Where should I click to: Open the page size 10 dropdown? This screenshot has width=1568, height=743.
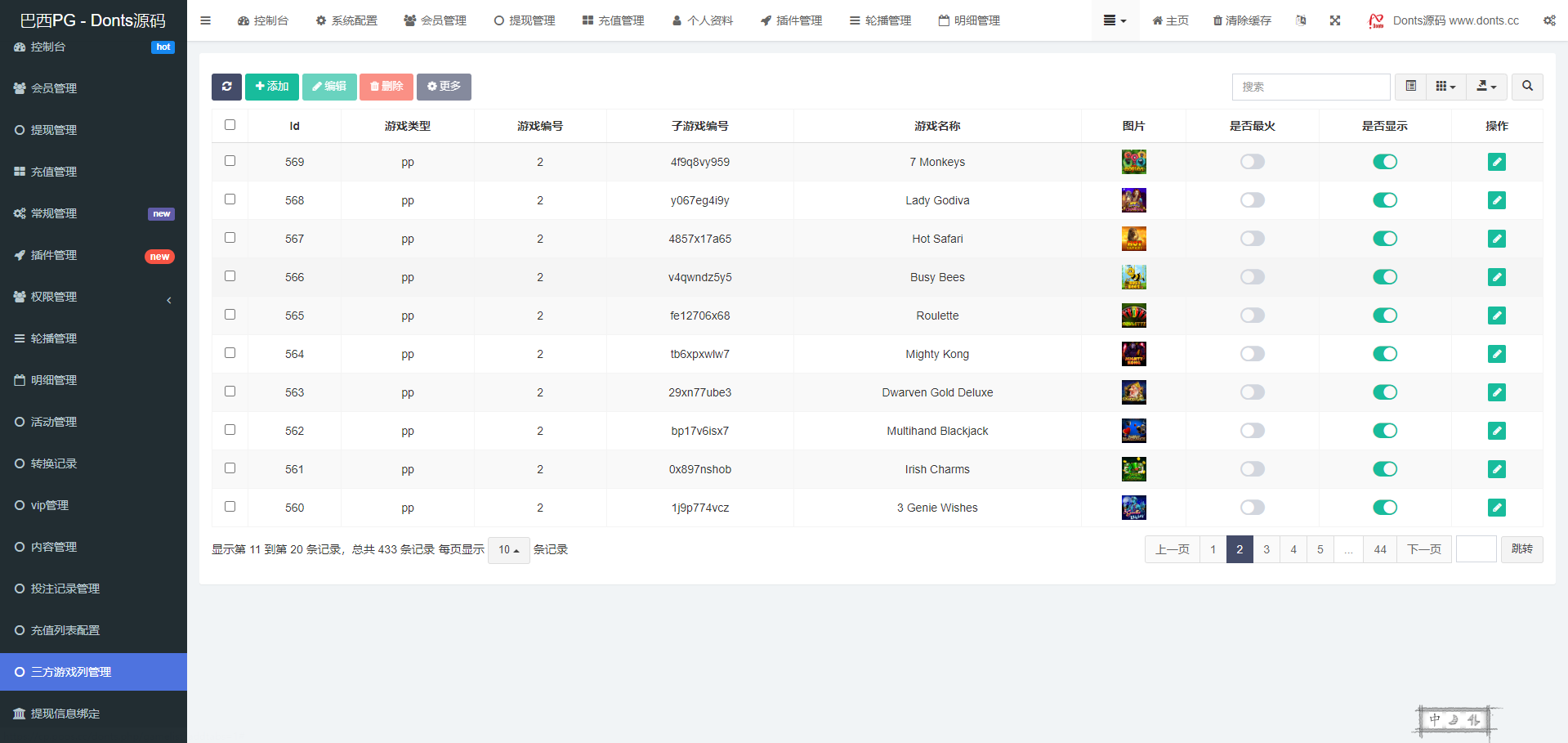pos(509,550)
